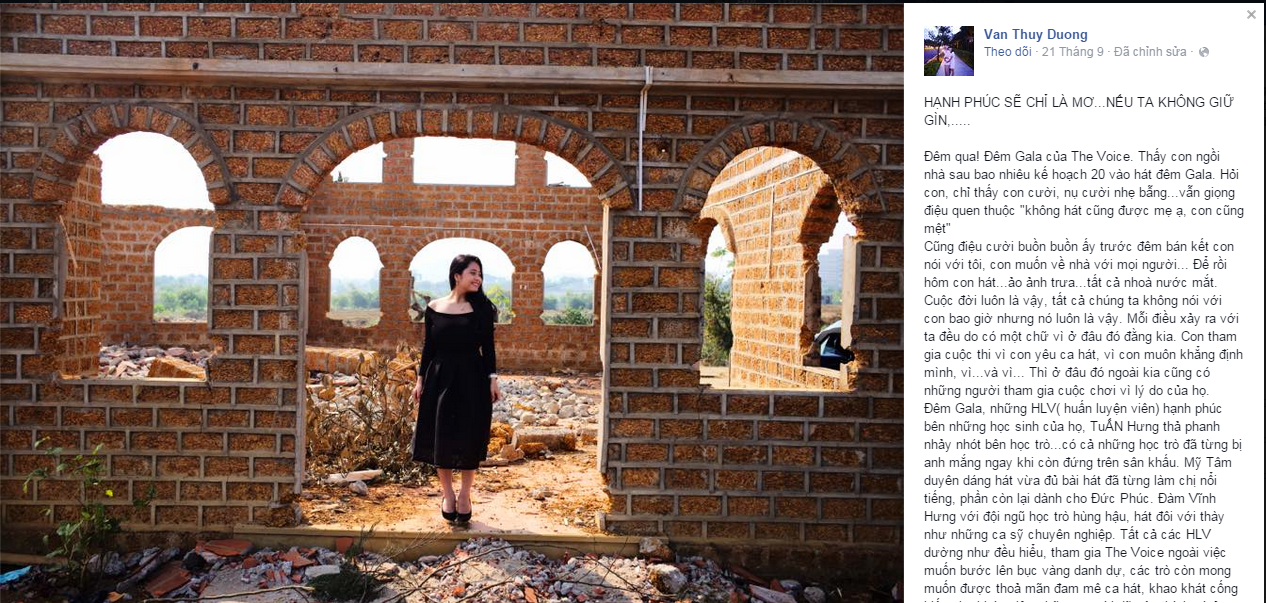Image resolution: width=1266 pixels, height=603 pixels.
Task: Open the Van Thuy Duong name link
Action: (x=1035, y=34)
